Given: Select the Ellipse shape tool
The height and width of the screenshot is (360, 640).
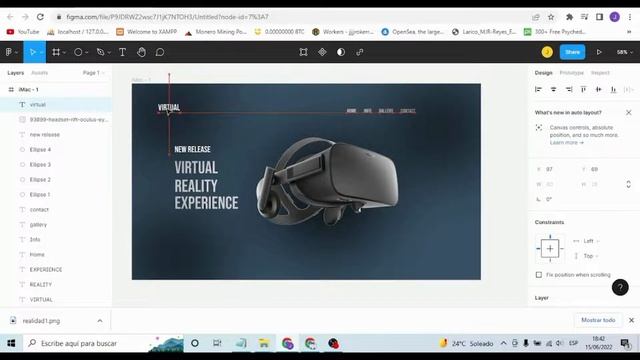Looking at the screenshot, I should (x=78, y=52).
